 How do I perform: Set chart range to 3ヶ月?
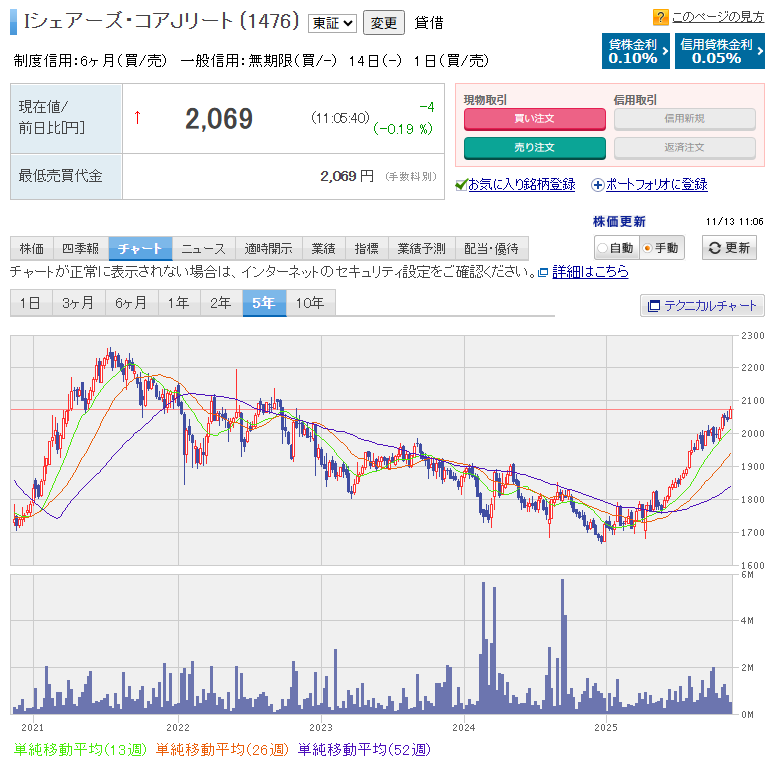tap(78, 303)
